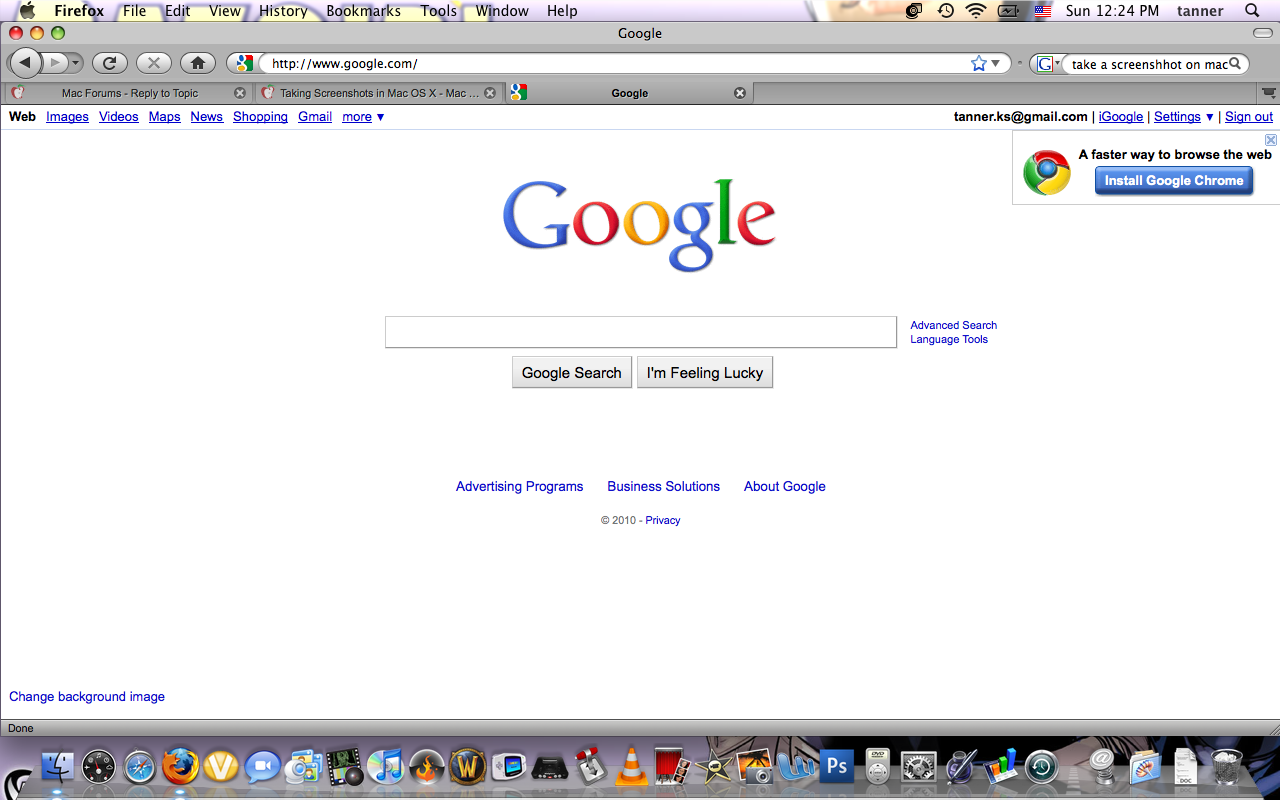The width and height of the screenshot is (1280, 800).
Task: Open Time Machine from the Dock
Action: [1041, 768]
